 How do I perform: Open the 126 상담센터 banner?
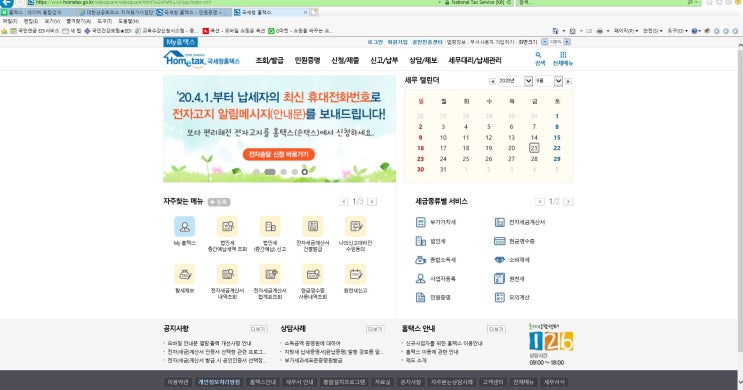click(x=551, y=345)
